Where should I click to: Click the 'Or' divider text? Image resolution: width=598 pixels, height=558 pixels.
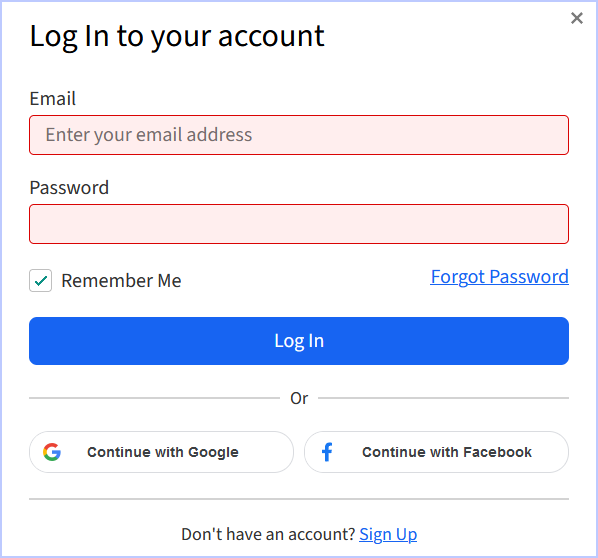click(x=299, y=398)
